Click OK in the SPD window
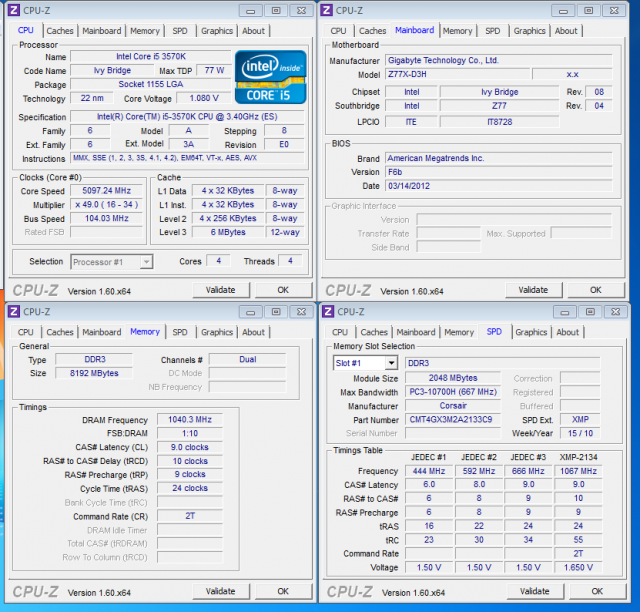The image size is (640, 612). click(x=597, y=591)
